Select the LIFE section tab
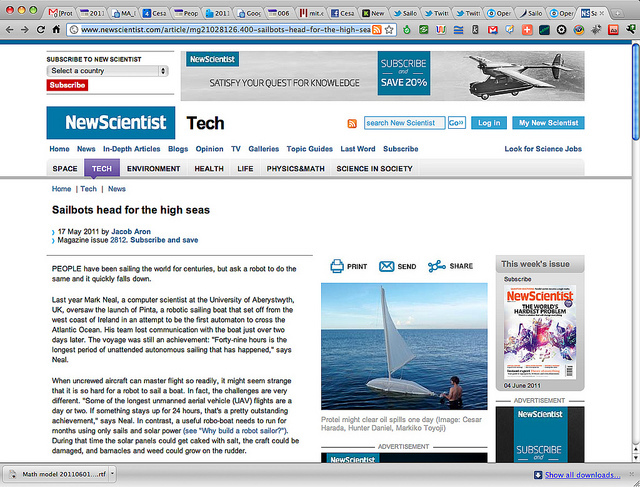The height and width of the screenshot is (487, 640). [x=245, y=169]
